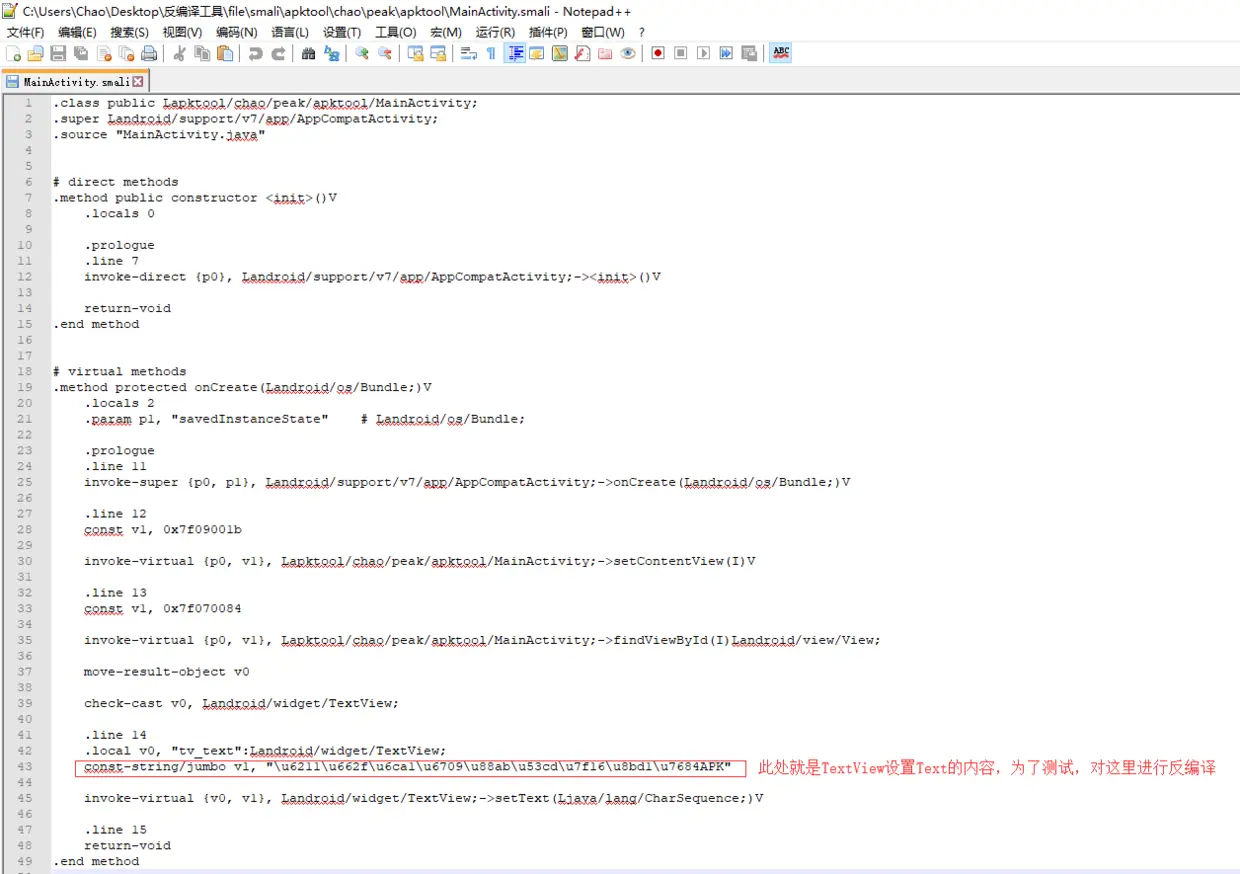Open a file using the Open folder icon
The height and width of the screenshot is (874, 1240).
[x=36, y=53]
